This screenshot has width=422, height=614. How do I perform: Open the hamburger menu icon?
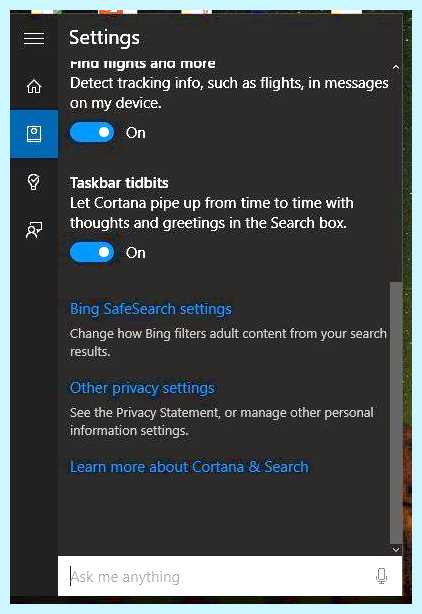[34, 38]
